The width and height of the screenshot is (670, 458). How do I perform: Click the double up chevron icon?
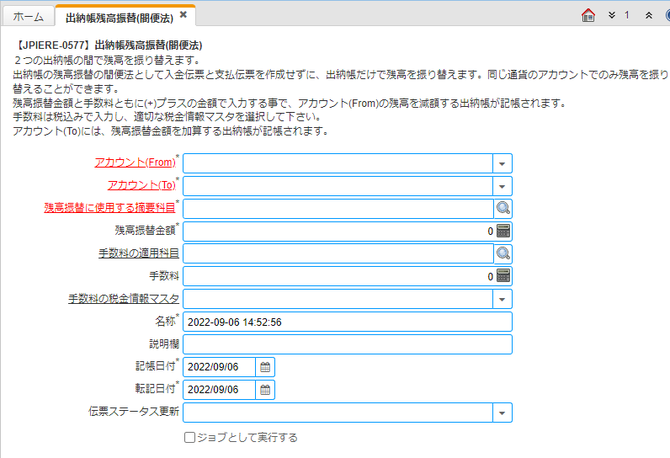point(649,15)
